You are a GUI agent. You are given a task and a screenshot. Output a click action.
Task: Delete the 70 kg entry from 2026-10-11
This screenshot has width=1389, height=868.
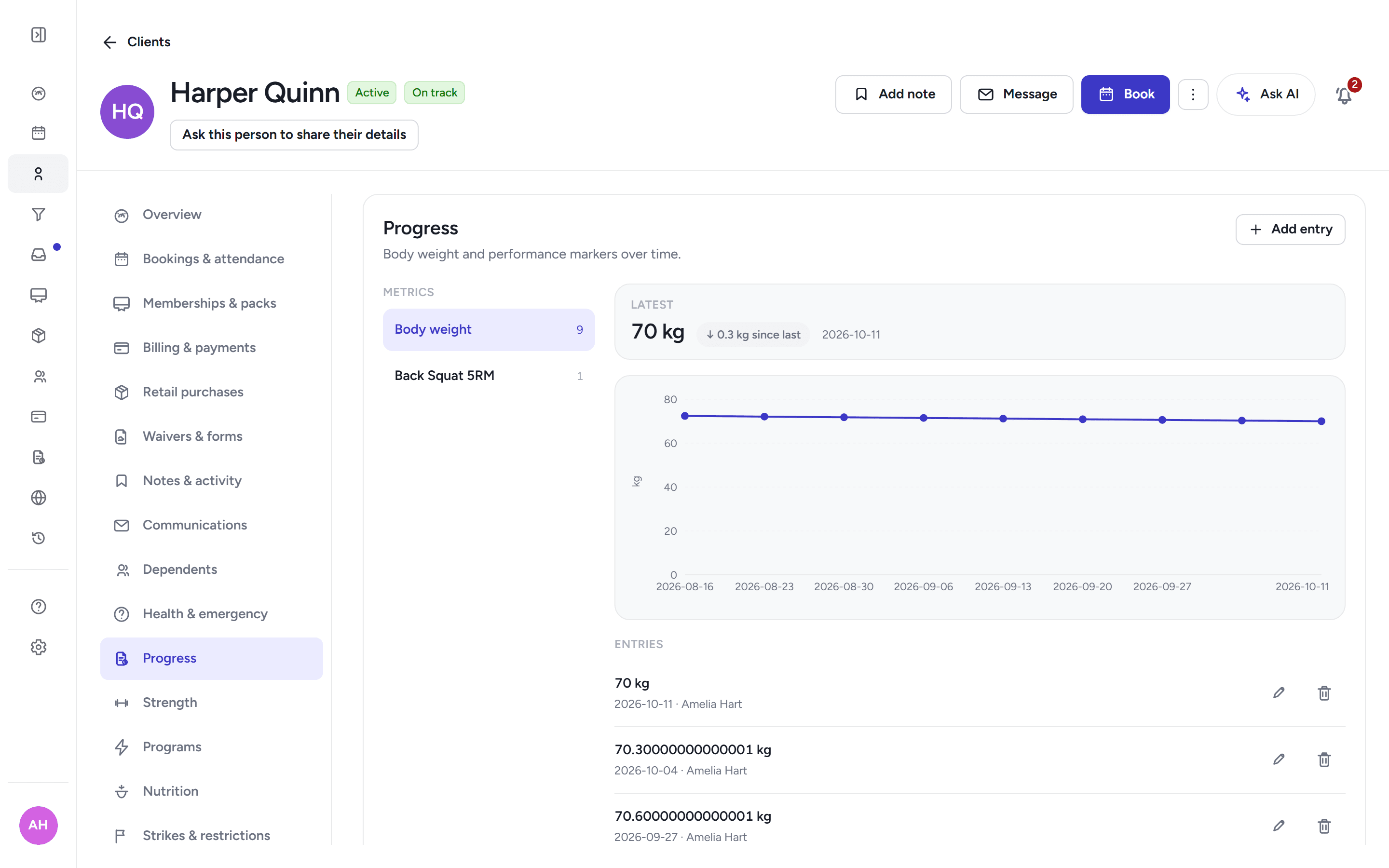1324,693
